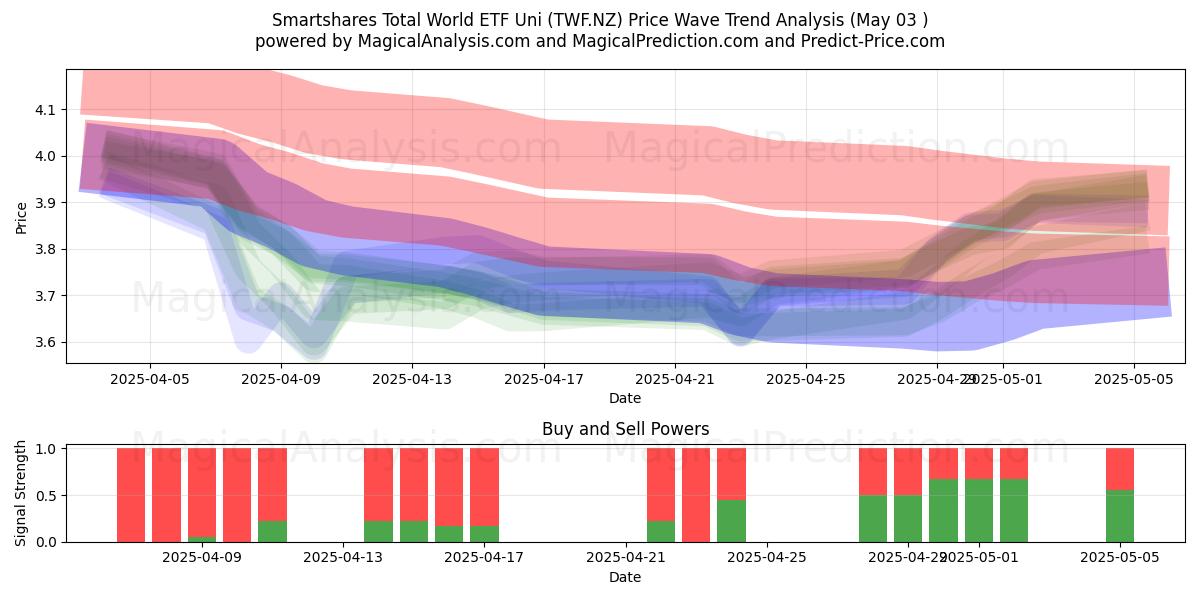The width and height of the screenshot is (1200, 600).
Task: Click green segment of the 2025-05-05 bar
Action: (x=1120, y=516)
